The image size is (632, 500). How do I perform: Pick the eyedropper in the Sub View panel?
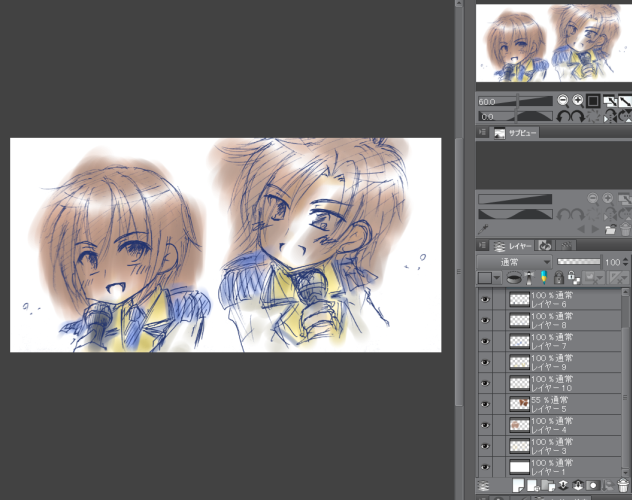pos(483,229)
